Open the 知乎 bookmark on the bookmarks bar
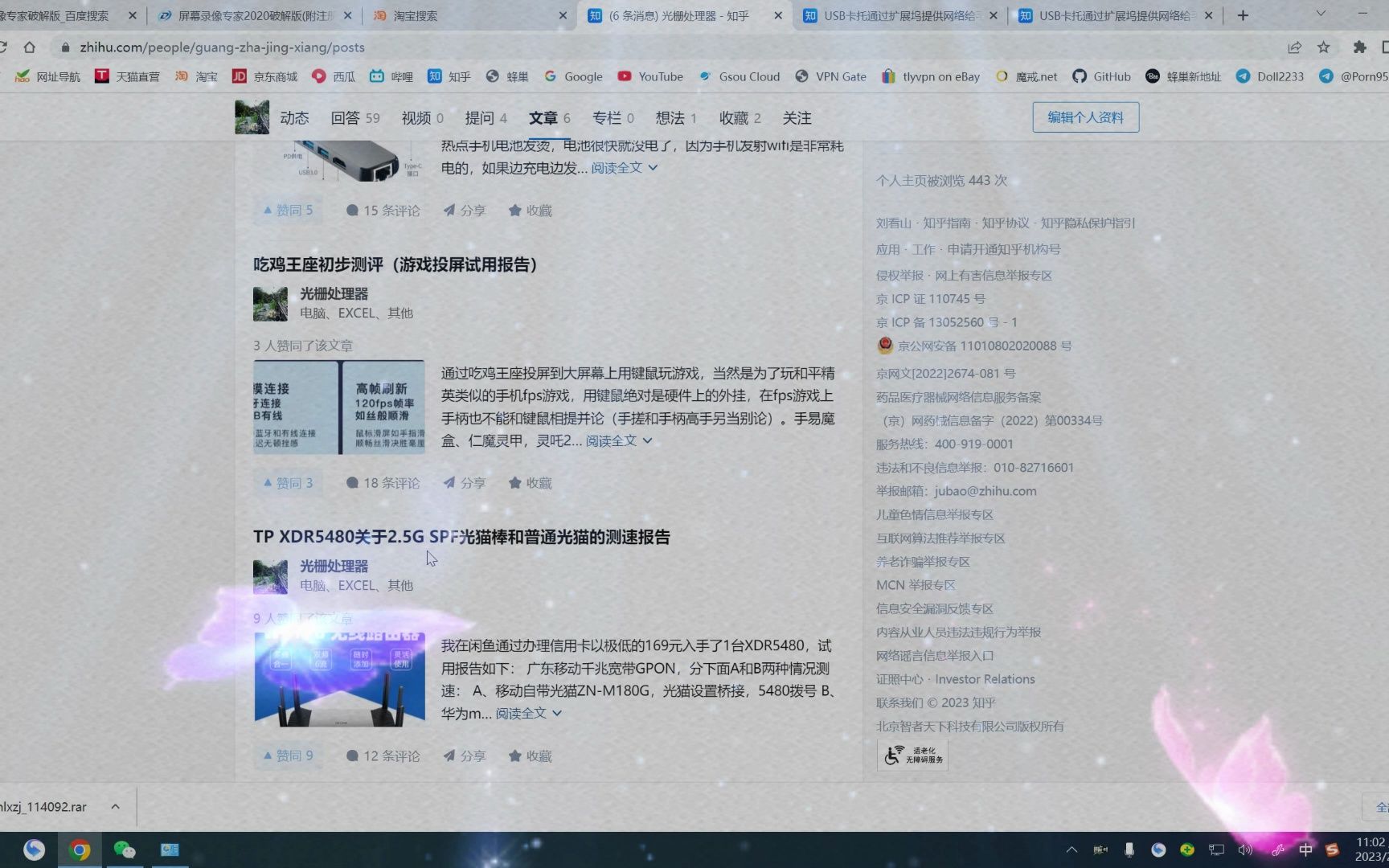 click(448, 76)
